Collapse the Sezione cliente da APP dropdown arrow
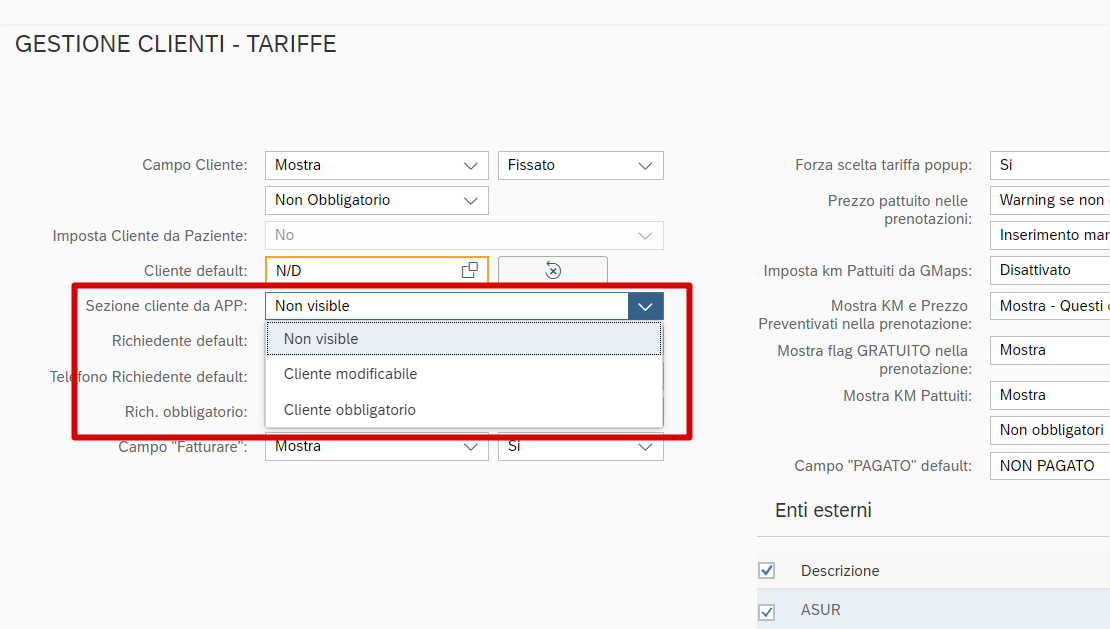This screenshot has height=629, width=1110. [x=645, y=306]
